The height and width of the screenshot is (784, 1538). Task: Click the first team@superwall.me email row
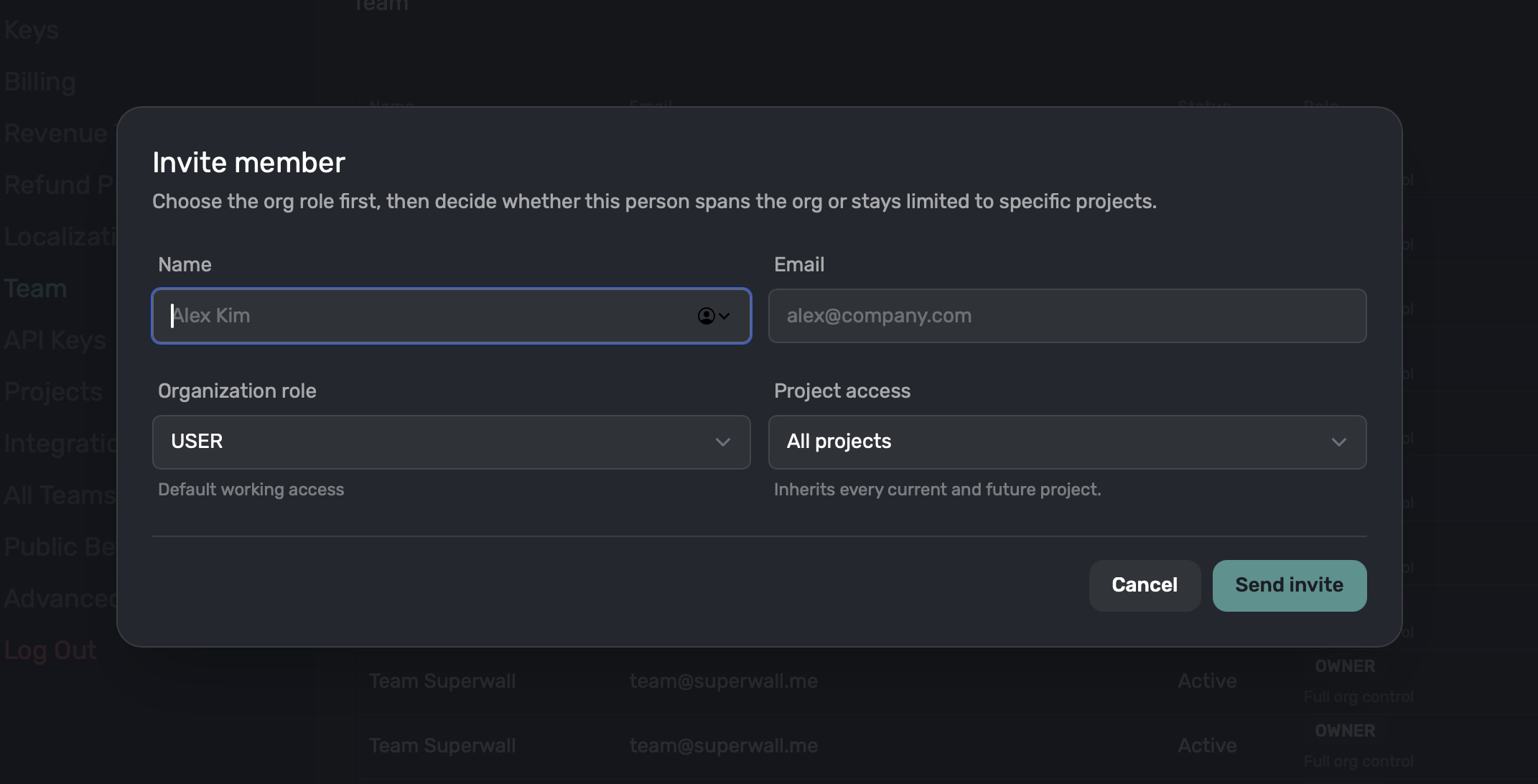point(723,681)
